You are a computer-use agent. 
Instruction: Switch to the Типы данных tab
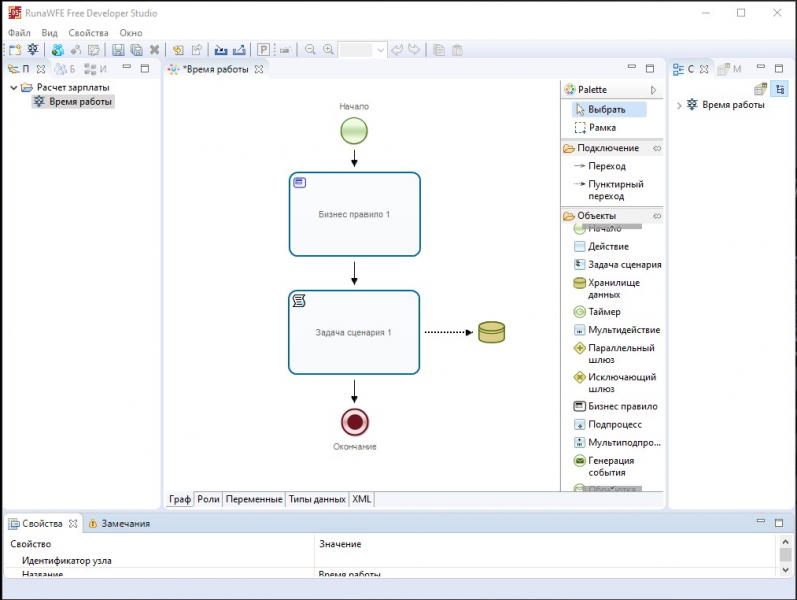(x=317, y=499)
